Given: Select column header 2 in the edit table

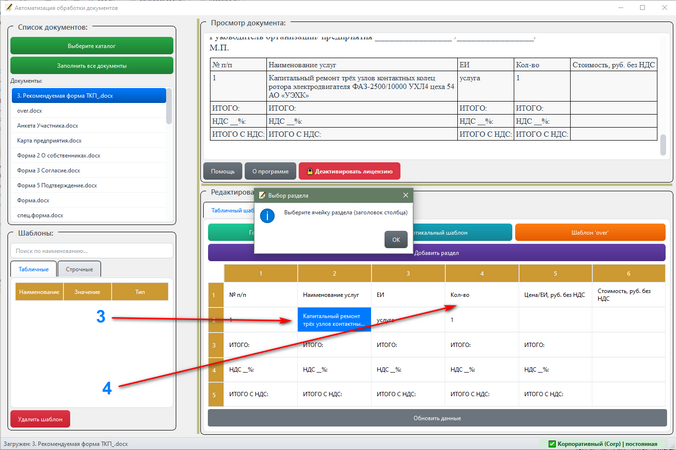Looking at the screenshot, I should point(335,273).
